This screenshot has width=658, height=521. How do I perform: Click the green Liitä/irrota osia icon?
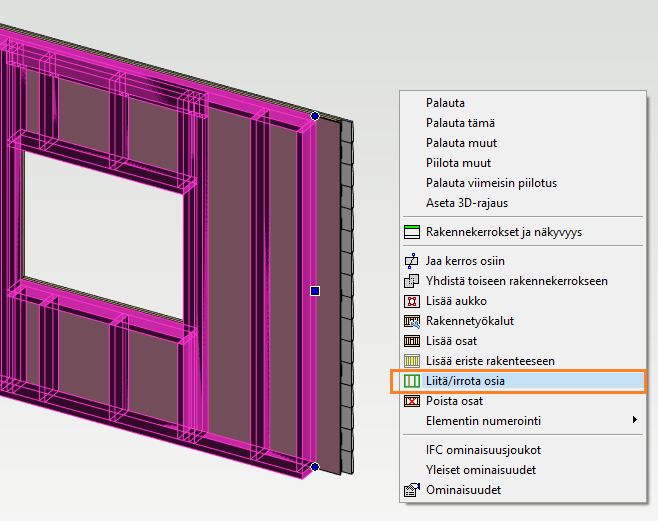point(411,381)
